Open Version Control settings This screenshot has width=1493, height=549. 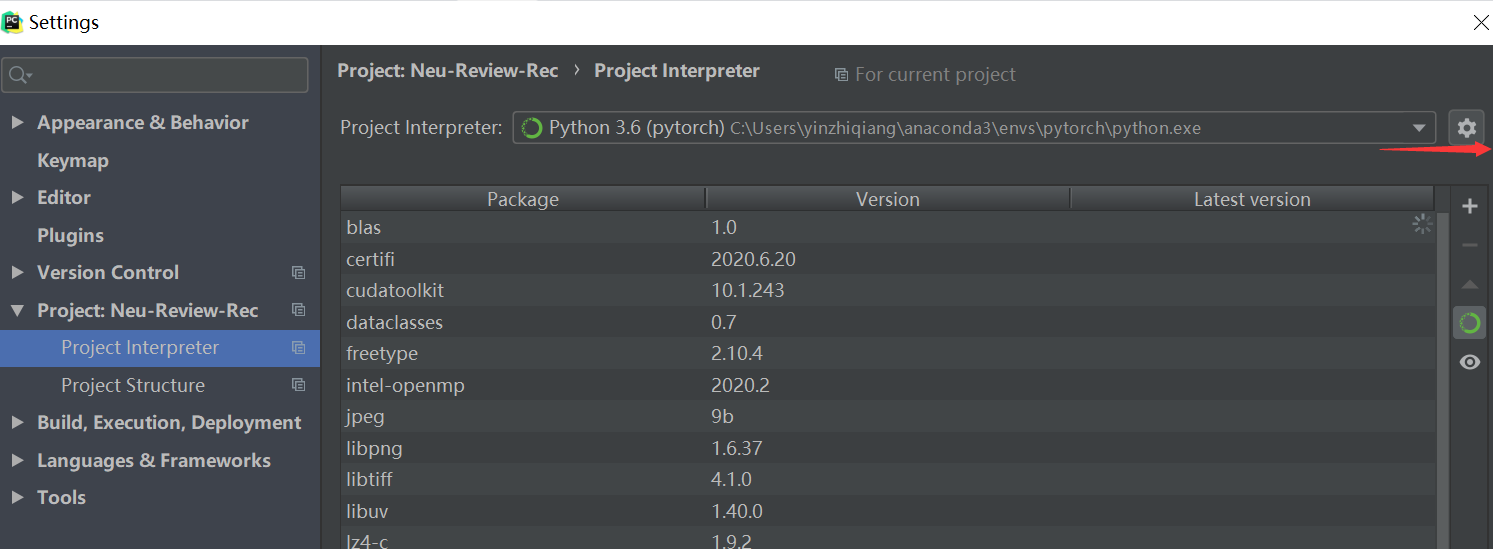coord(108,272)
